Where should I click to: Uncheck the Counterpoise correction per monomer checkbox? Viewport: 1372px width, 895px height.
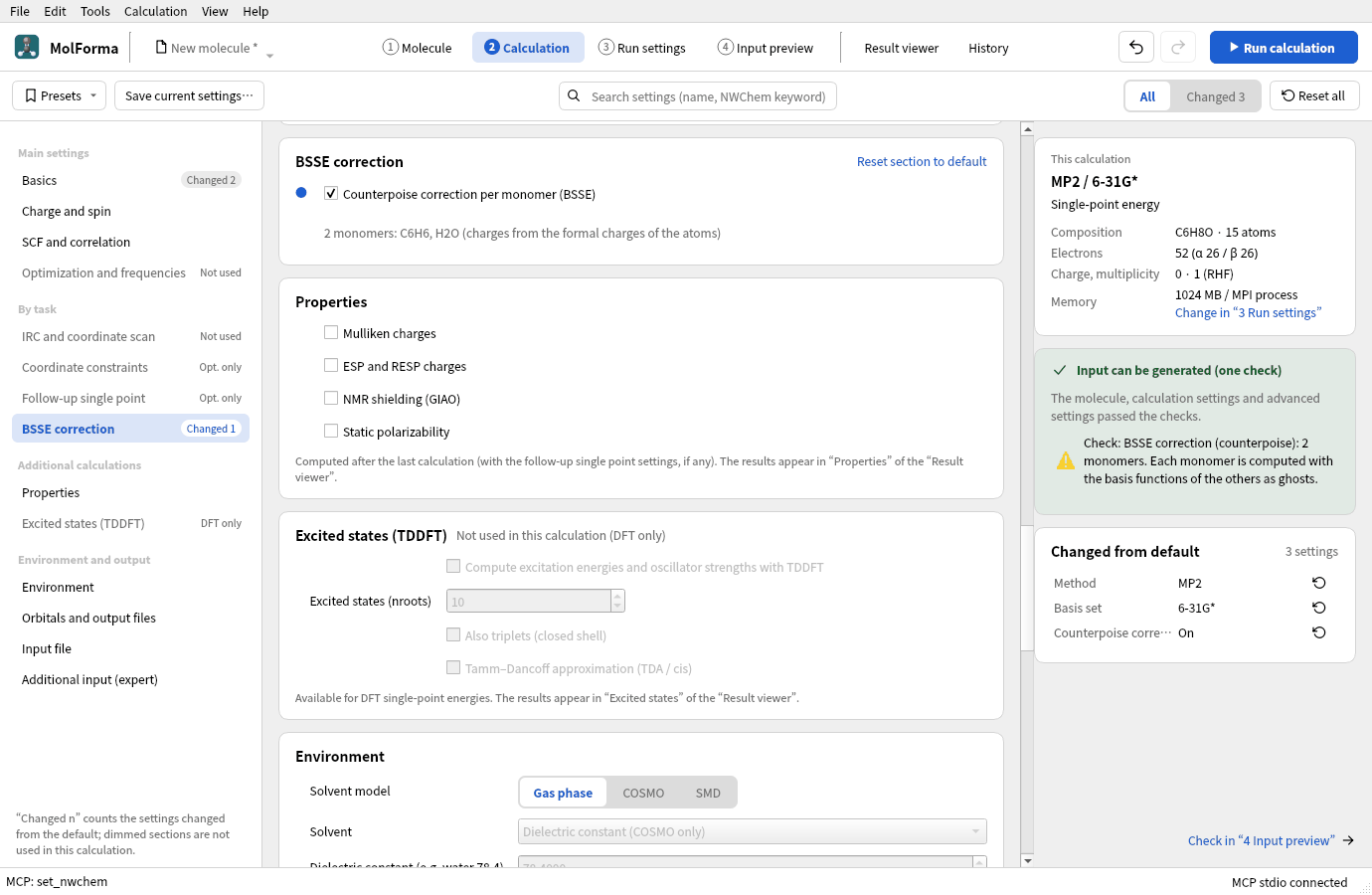point(331,194)
